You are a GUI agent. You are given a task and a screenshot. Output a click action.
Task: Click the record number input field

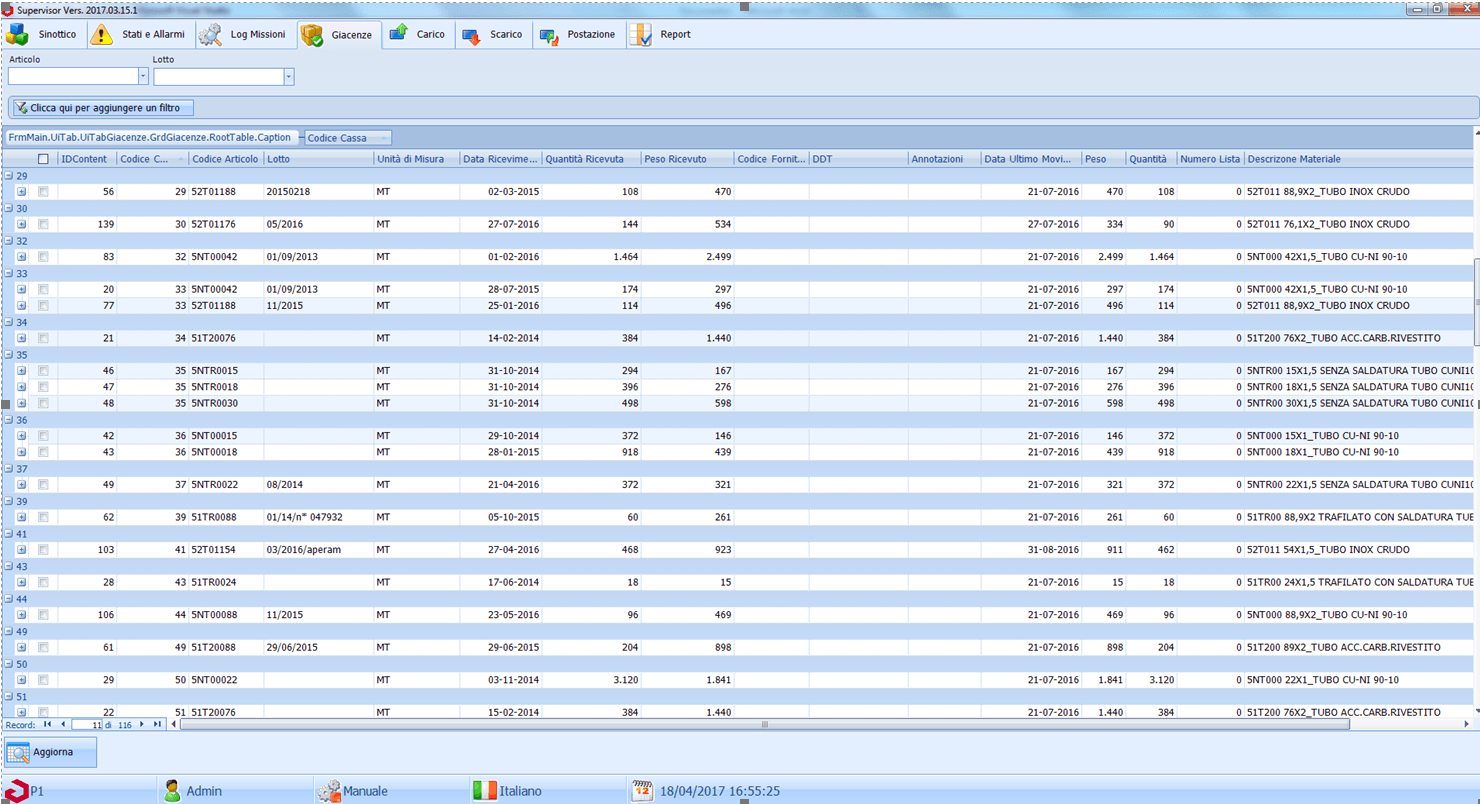87,724
